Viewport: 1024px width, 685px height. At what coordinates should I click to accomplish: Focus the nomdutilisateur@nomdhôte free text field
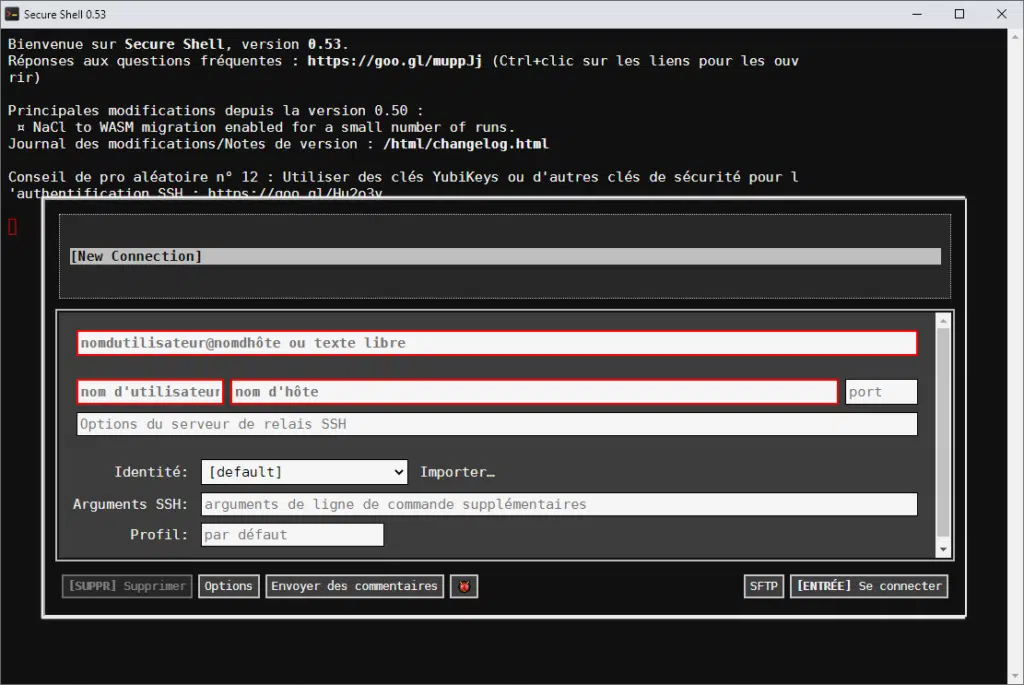point(497,343)
